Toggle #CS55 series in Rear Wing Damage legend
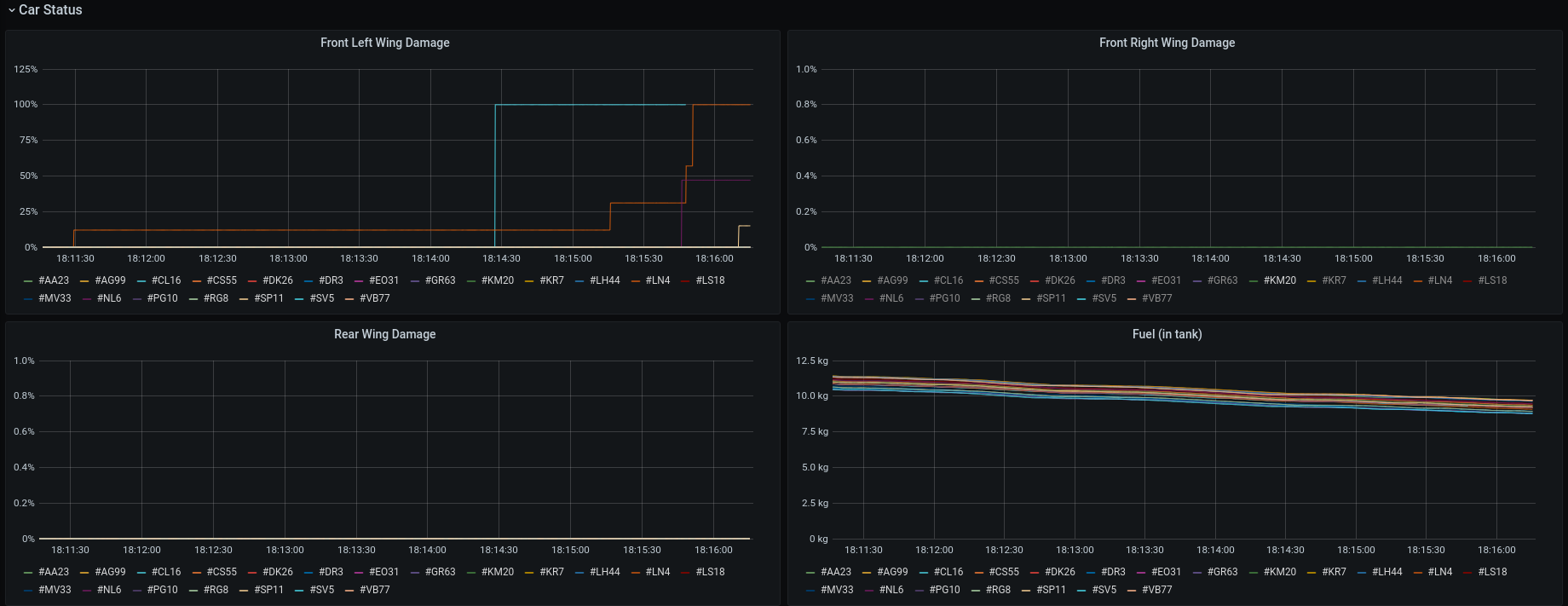Viewport: 1568px width, 606px height. (222, 572)
